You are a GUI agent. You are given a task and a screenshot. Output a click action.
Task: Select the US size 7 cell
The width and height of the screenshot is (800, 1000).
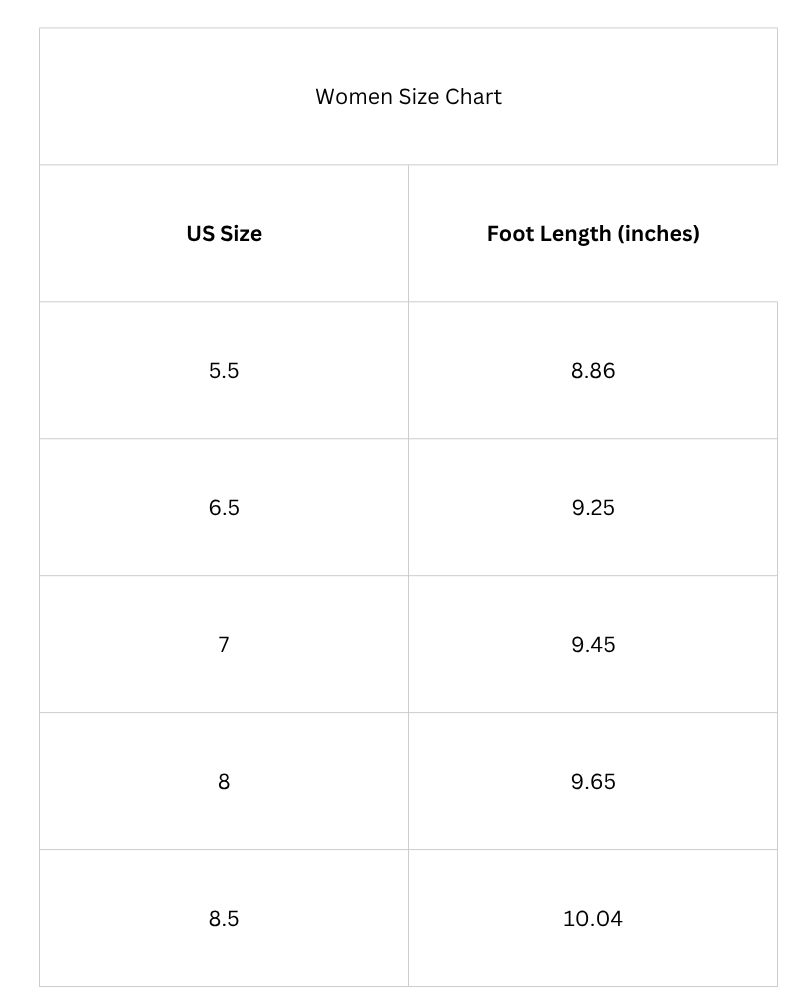(x=224, y=645)
